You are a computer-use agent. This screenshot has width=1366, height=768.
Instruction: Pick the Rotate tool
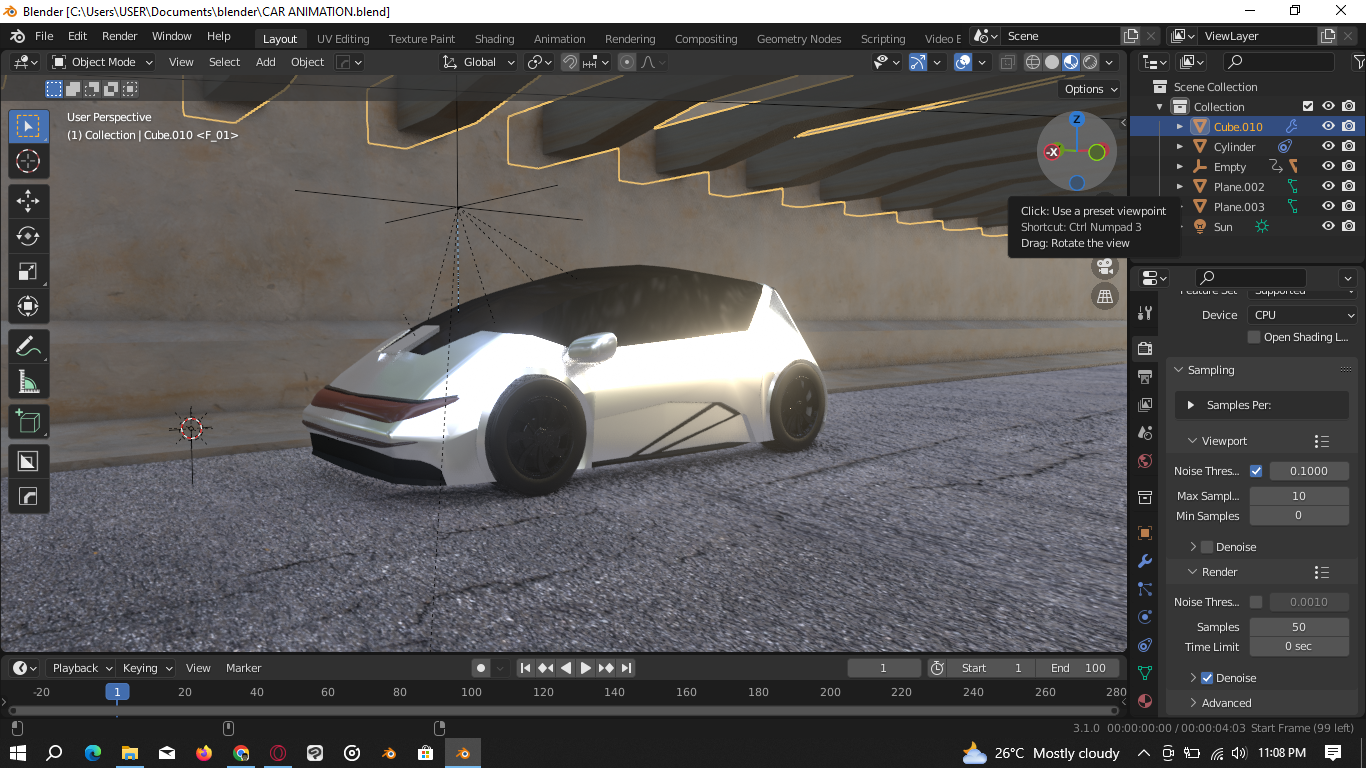point(28,236)
